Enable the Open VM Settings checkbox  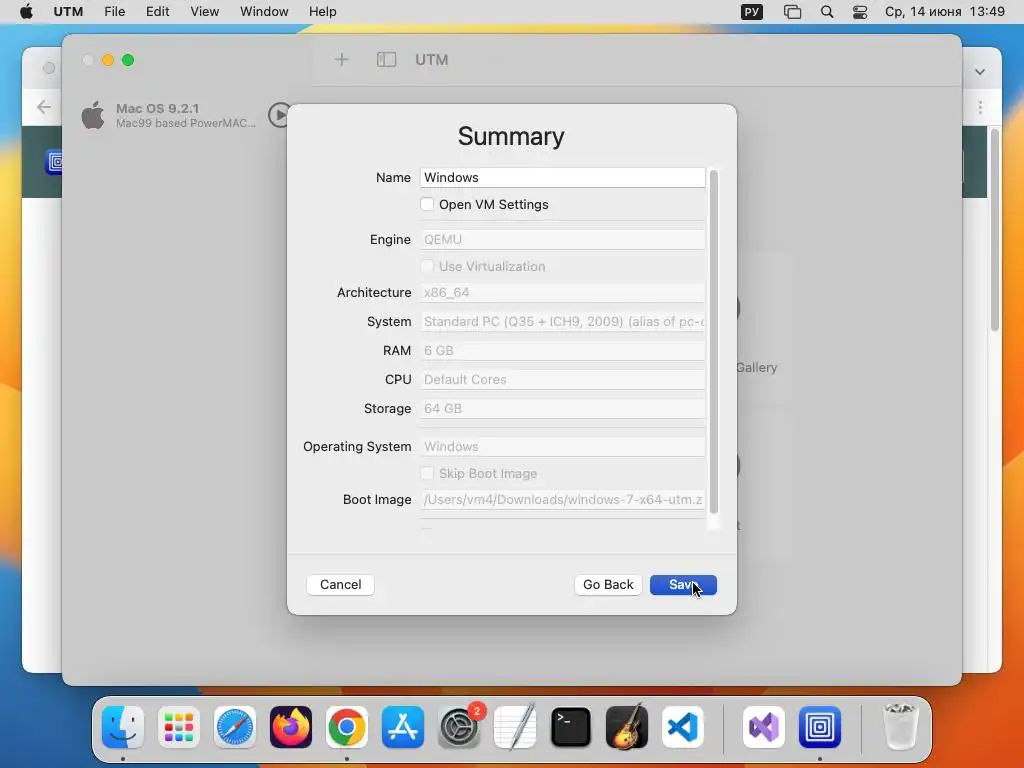coord(427,204)
